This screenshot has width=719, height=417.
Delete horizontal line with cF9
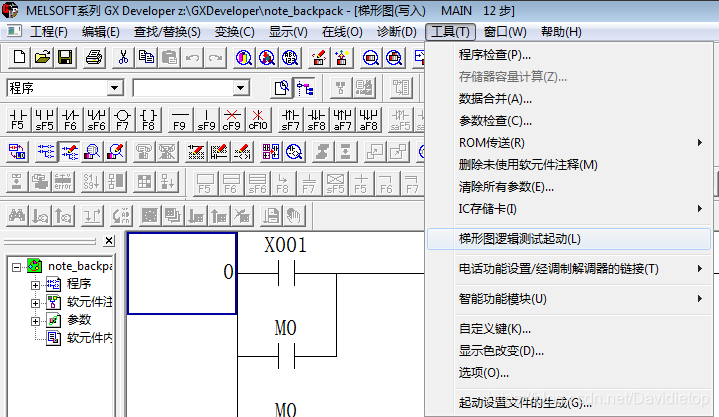click(232, 120)
